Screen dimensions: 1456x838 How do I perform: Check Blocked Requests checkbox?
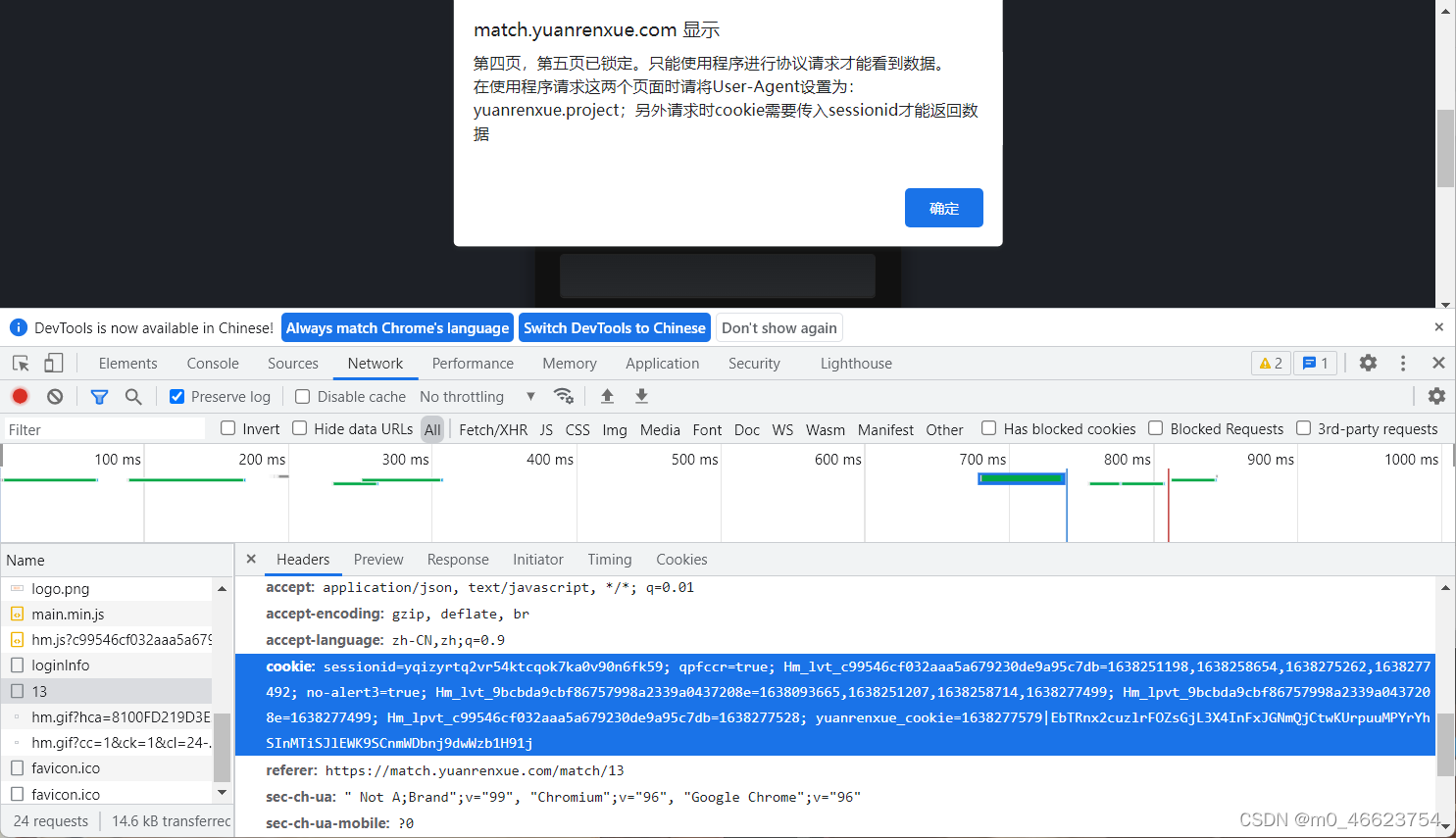[1156, 428]
